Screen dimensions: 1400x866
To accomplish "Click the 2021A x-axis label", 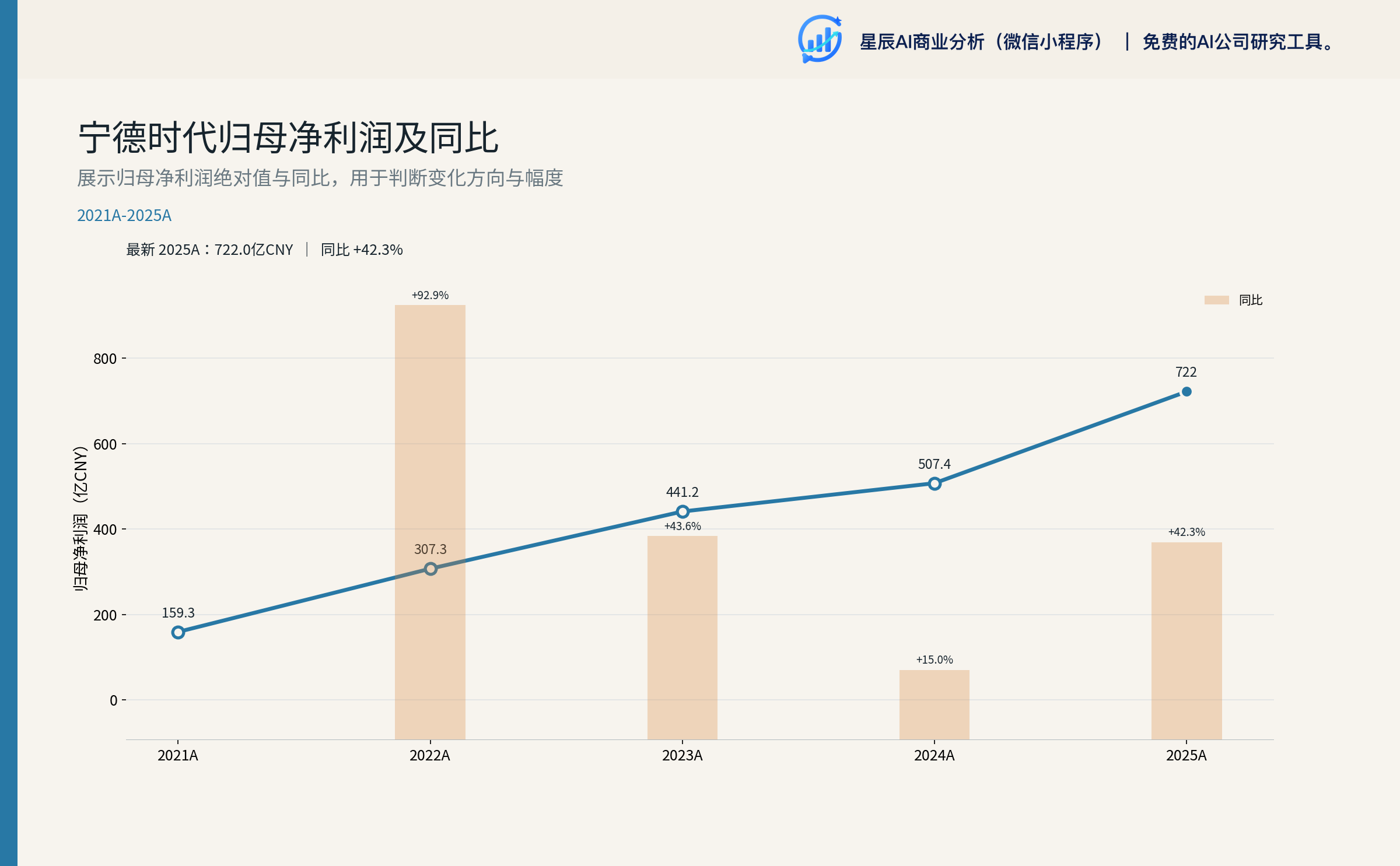I will 178,756.
